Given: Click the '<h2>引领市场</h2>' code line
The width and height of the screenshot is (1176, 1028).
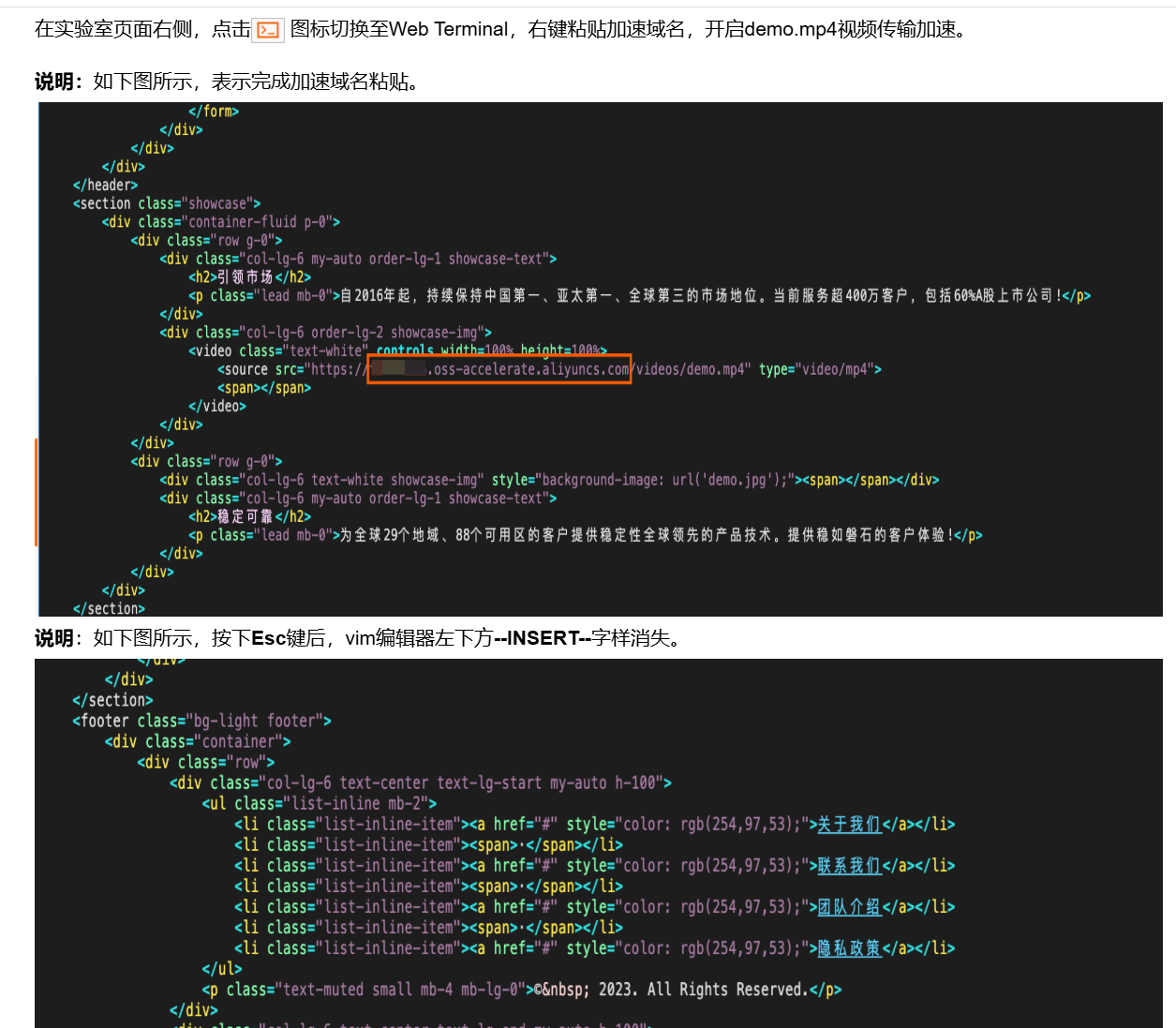Looking at the screenshot, I should coord(249,277).
